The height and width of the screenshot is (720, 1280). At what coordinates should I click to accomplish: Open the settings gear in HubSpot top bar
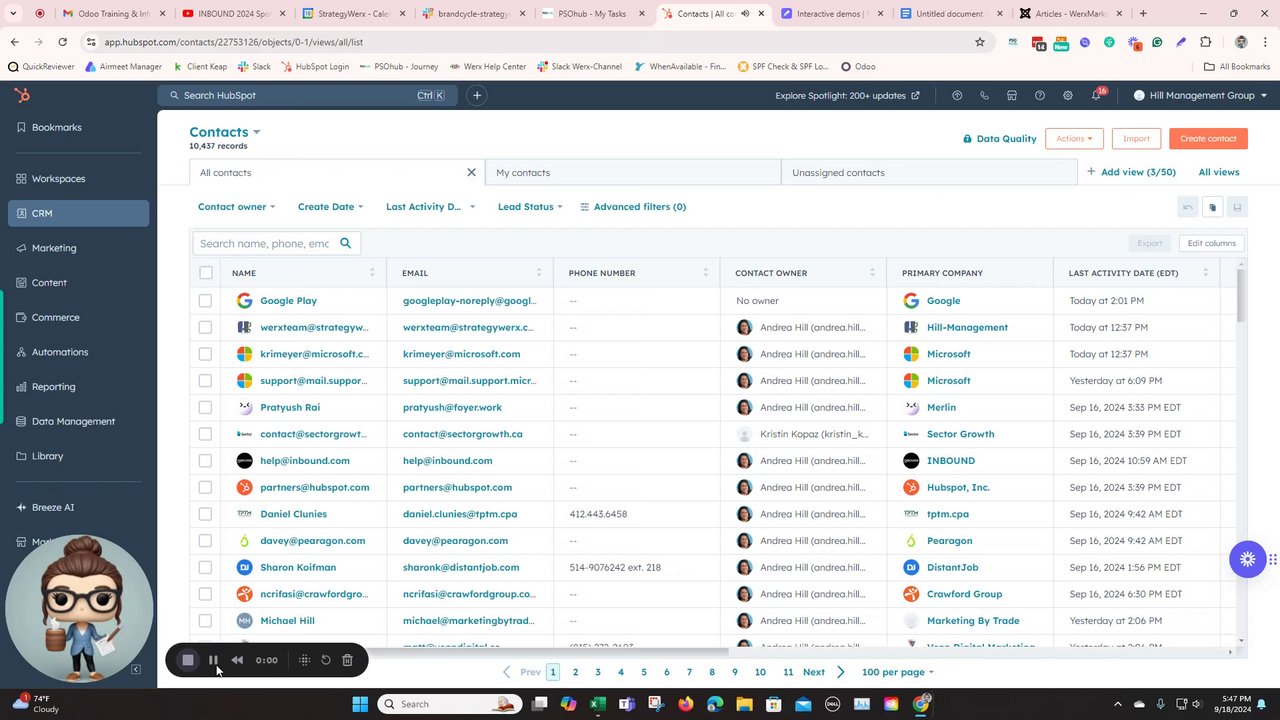coord(1068,95)
